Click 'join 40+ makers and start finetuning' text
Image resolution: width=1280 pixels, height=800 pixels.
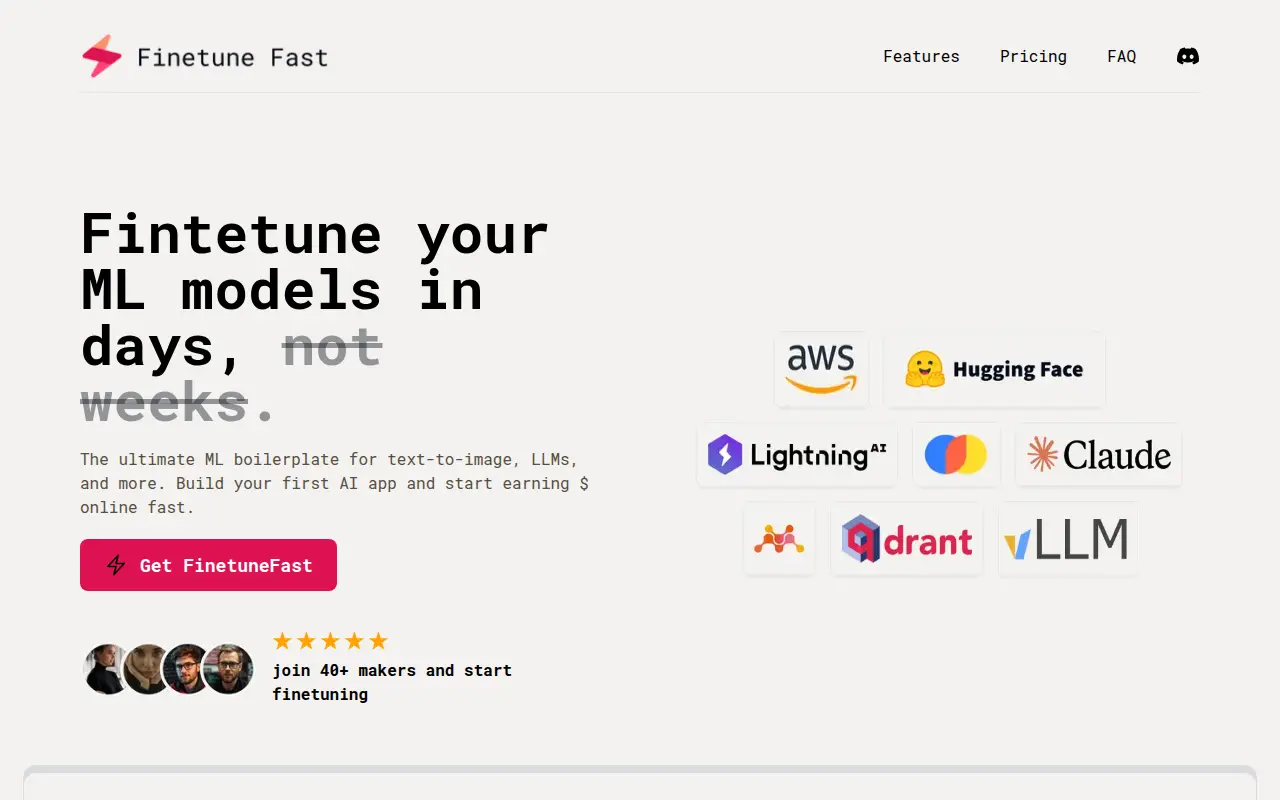click(x=392, y=682)
